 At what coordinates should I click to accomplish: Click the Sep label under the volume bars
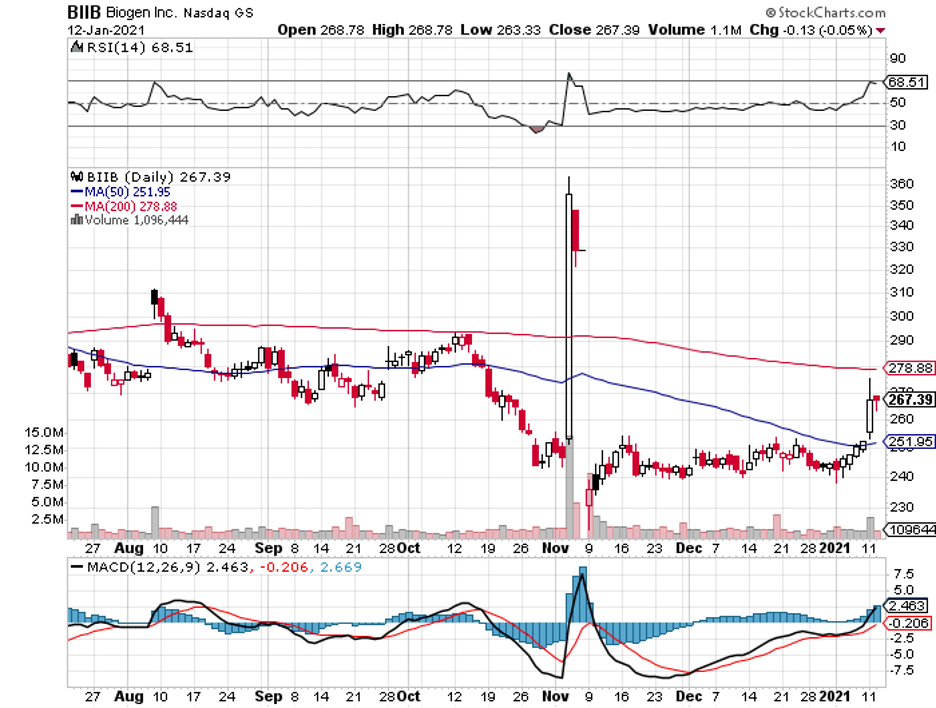pos(268,548)
